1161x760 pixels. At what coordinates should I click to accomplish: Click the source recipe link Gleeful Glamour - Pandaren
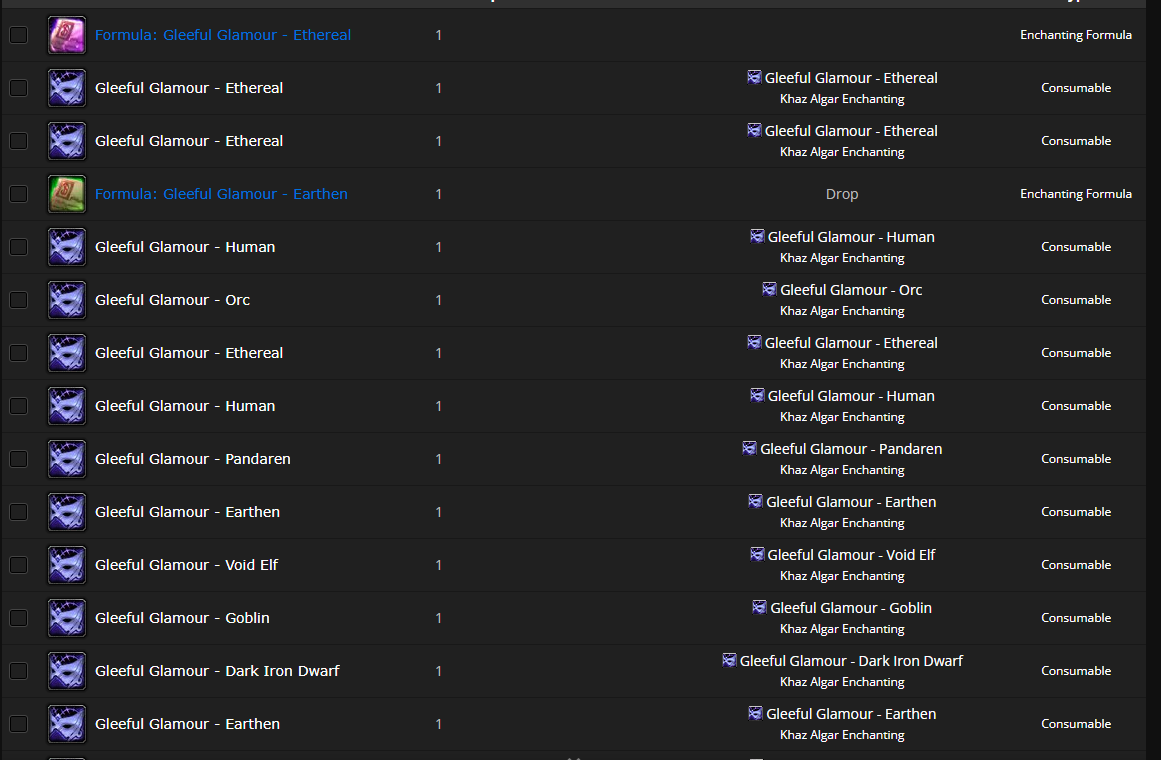pyautogui.click(x=851, y=449)
